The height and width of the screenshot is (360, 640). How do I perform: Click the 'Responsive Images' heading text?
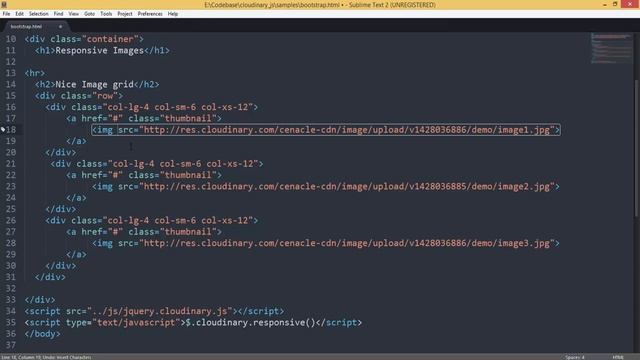[x=100, y=51]
